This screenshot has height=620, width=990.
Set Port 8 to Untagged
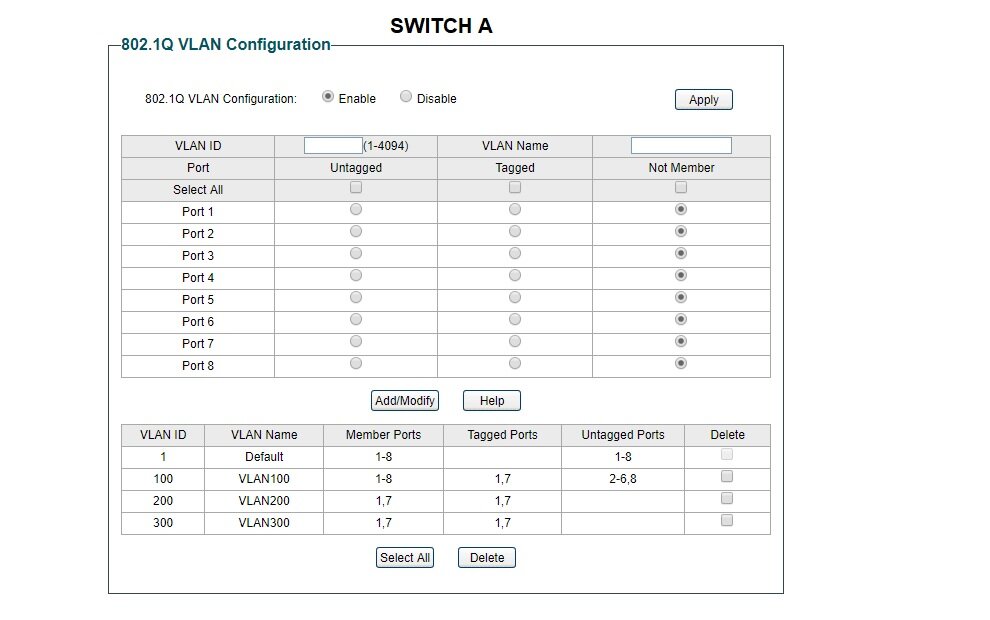pyautogui.click(x=356, y=364)
